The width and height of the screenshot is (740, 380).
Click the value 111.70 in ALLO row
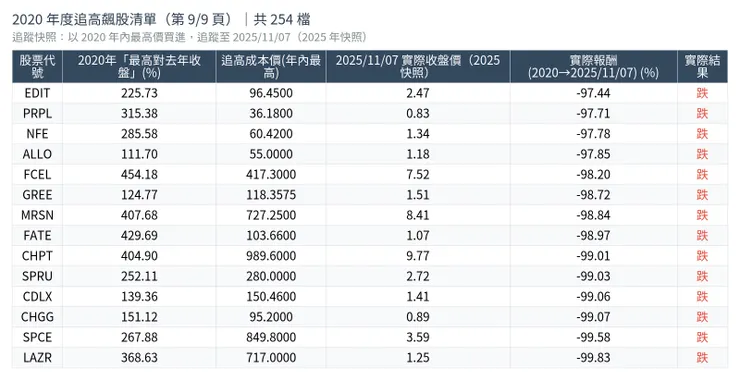pyautogui.click(x=139, y=154)
